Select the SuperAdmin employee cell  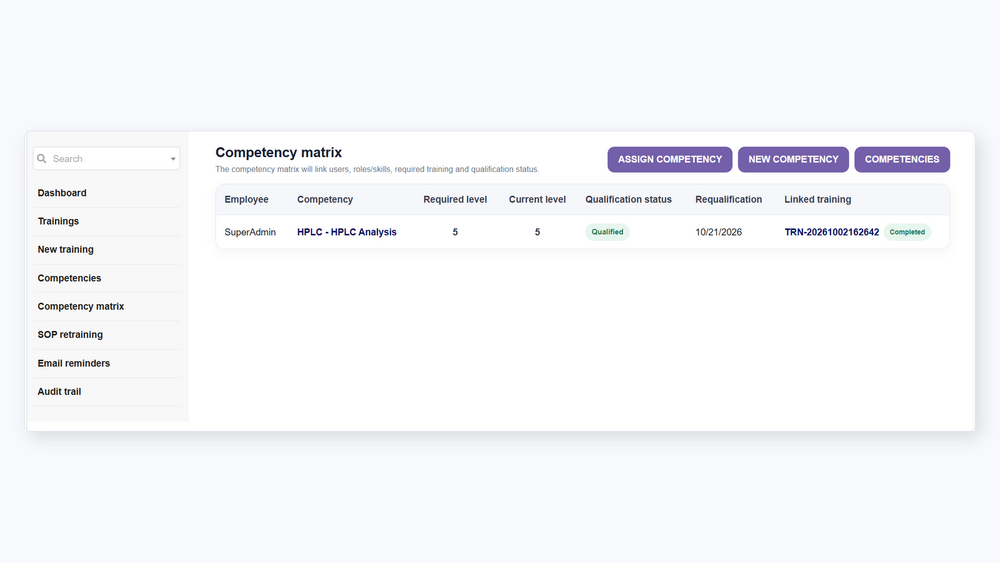[250, 232]
